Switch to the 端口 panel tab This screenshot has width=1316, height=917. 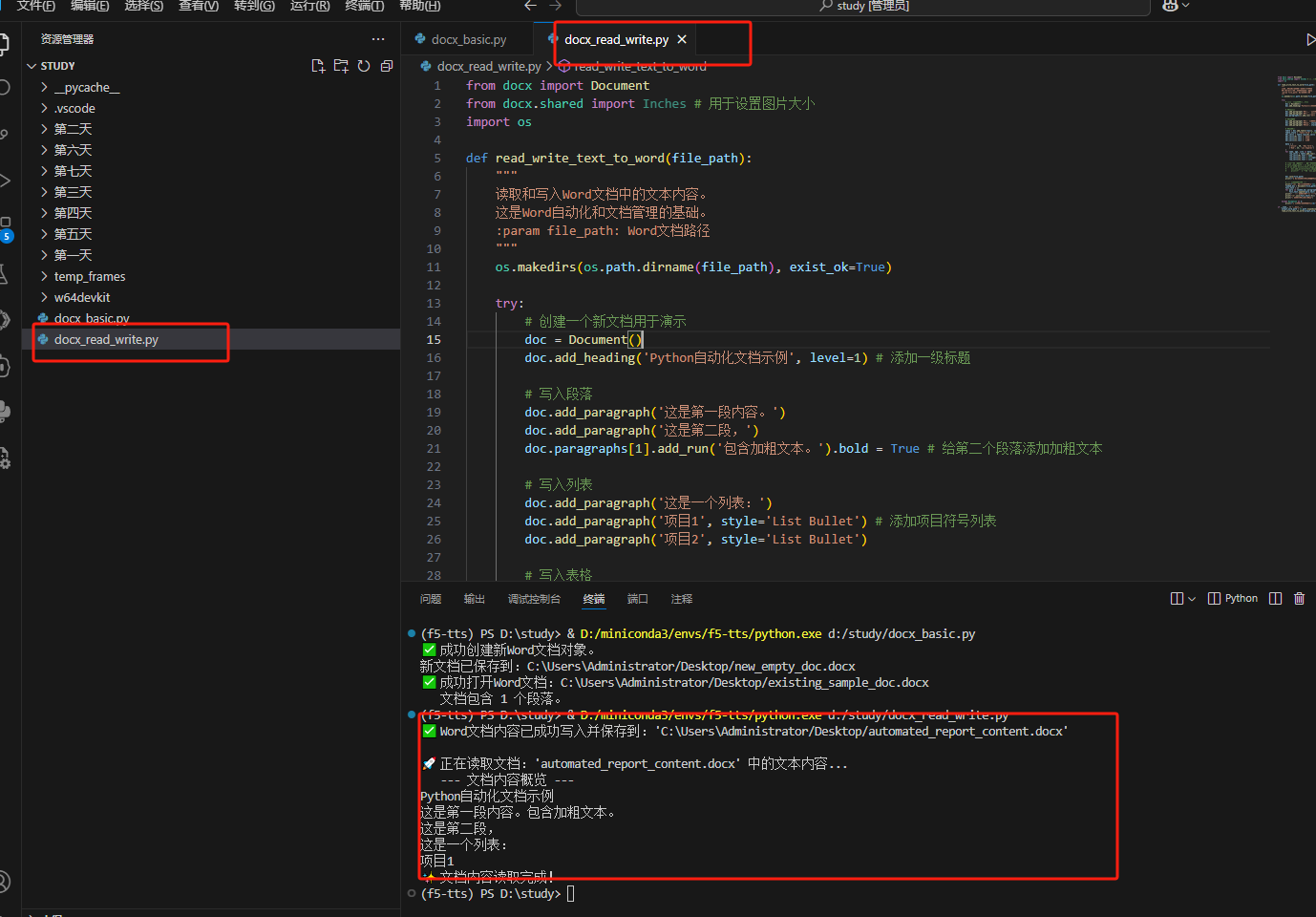click(638, 599)
